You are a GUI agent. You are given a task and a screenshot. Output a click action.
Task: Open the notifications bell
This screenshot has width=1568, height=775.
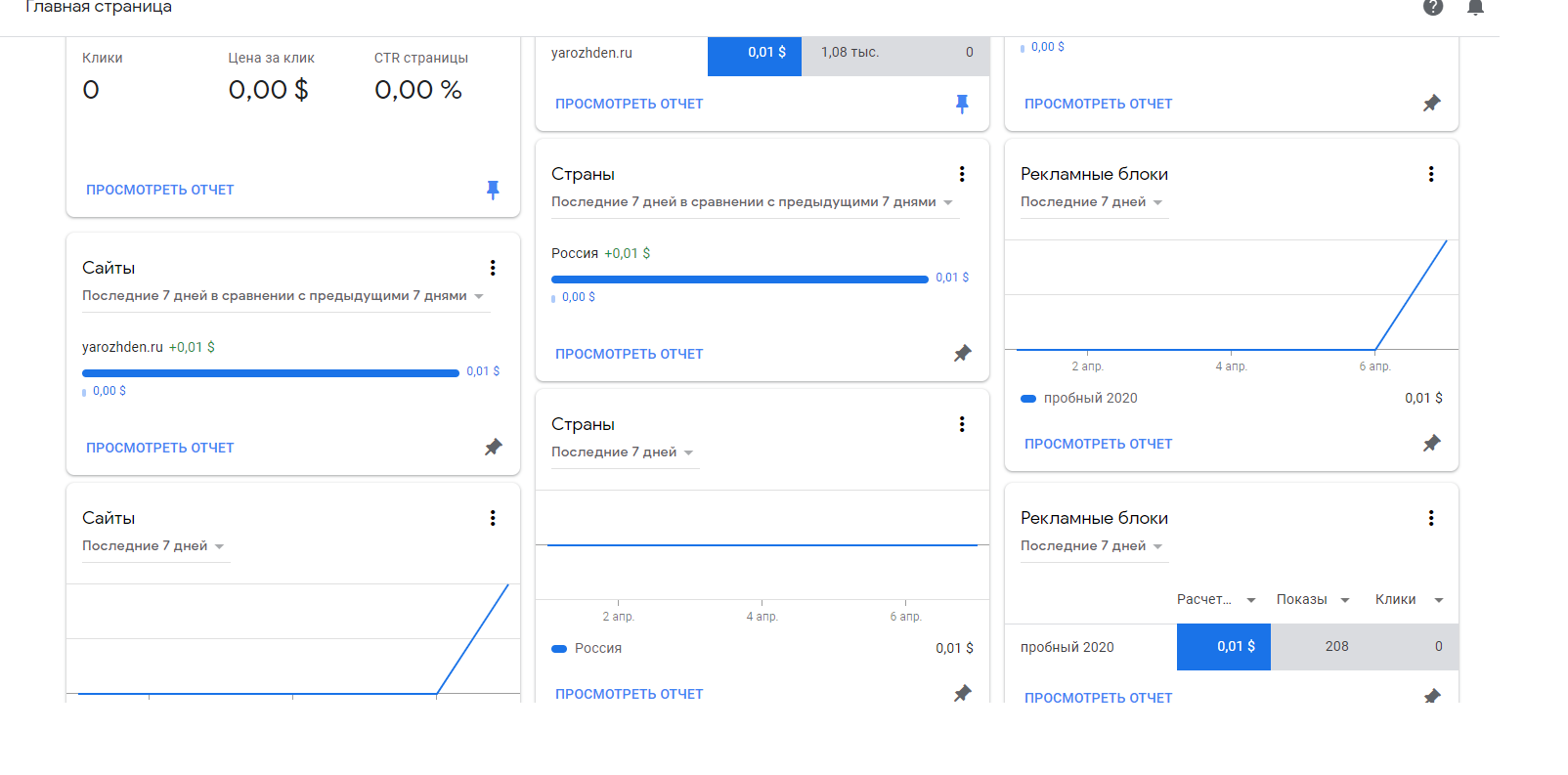tap(1476, 8)
